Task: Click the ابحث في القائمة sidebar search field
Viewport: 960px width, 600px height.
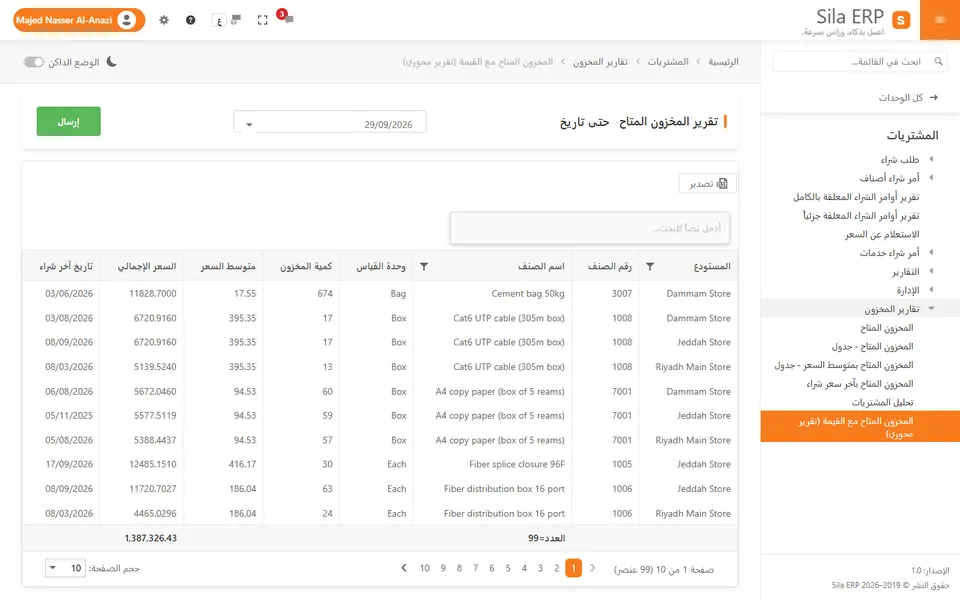Action: (860, 61)
